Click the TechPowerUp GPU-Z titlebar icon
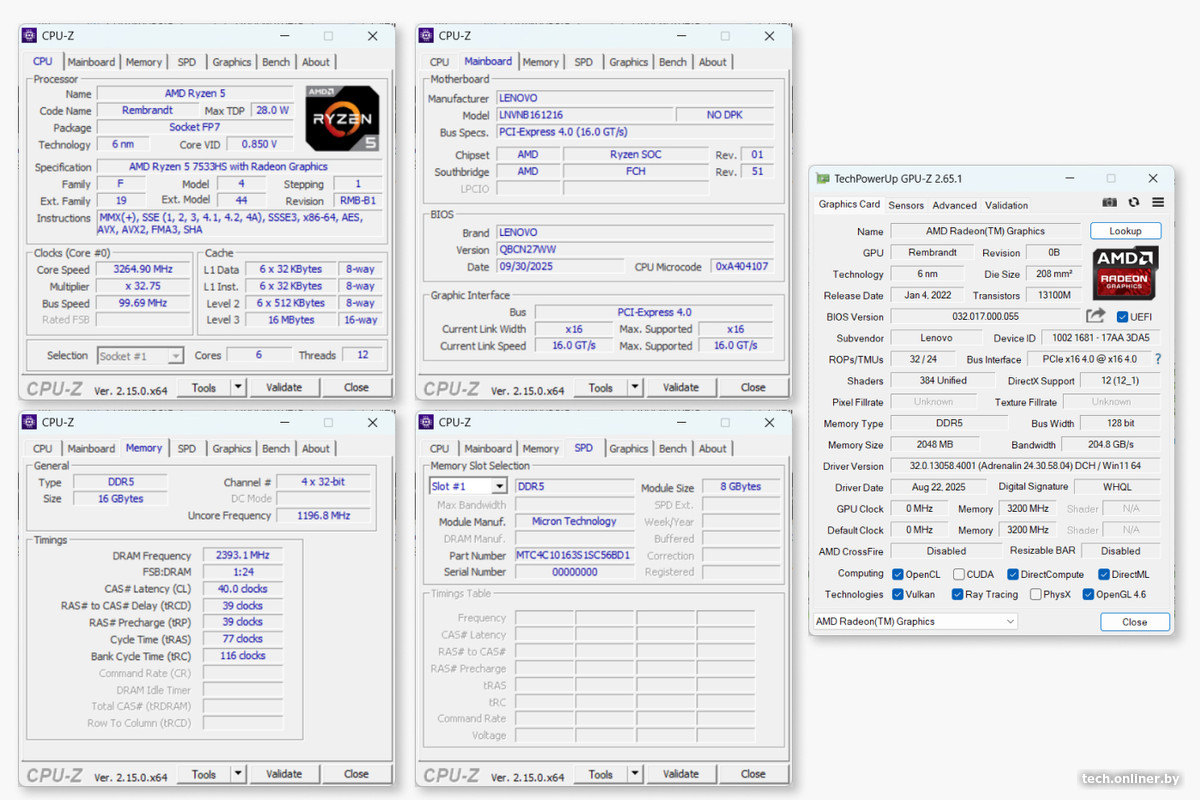 point(824,177)
